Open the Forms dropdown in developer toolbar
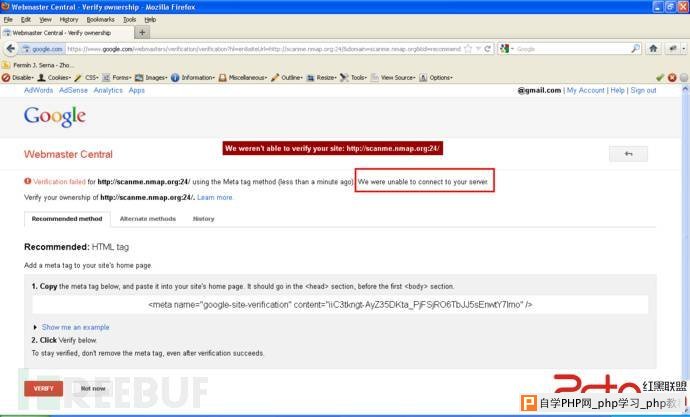This screenshot has width=690, height=417. click(117, 77)
